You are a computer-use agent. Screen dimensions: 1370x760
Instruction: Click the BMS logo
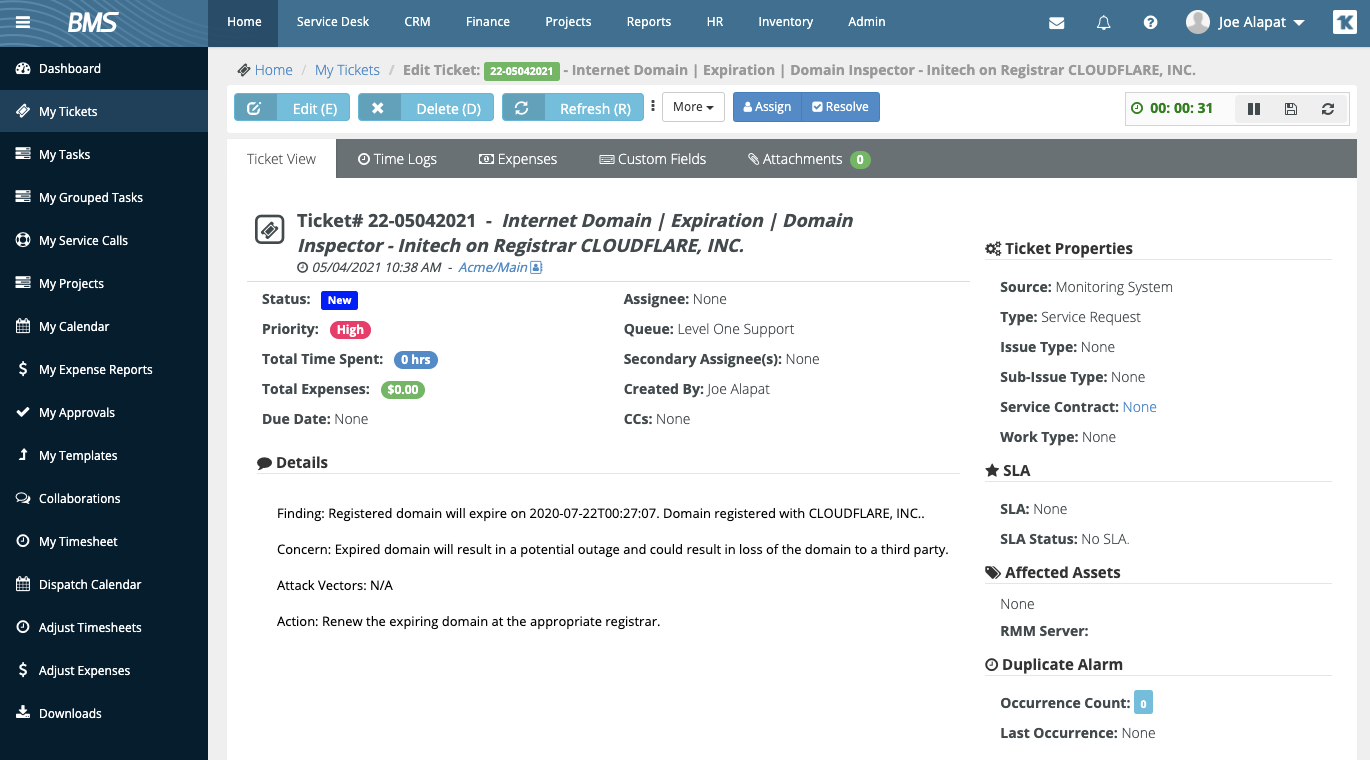coord(92,22)
